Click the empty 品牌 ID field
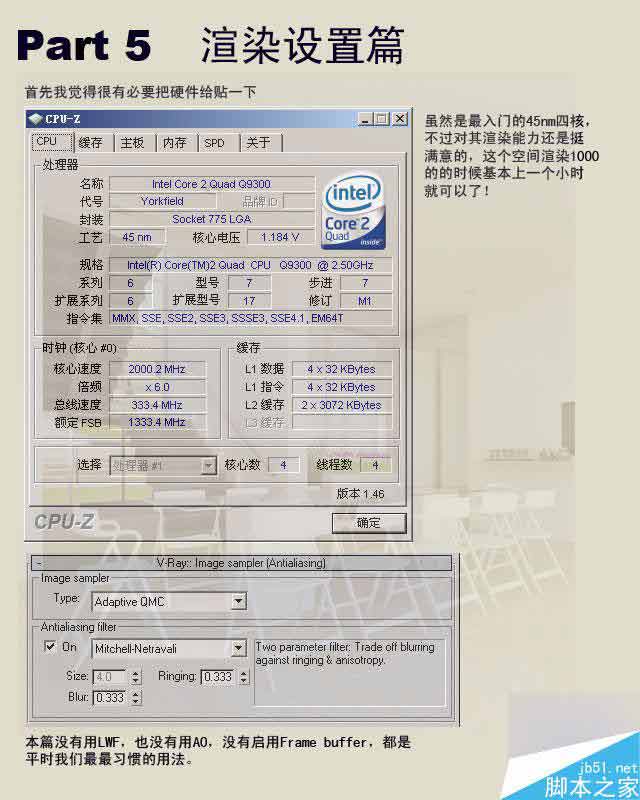 299,202
